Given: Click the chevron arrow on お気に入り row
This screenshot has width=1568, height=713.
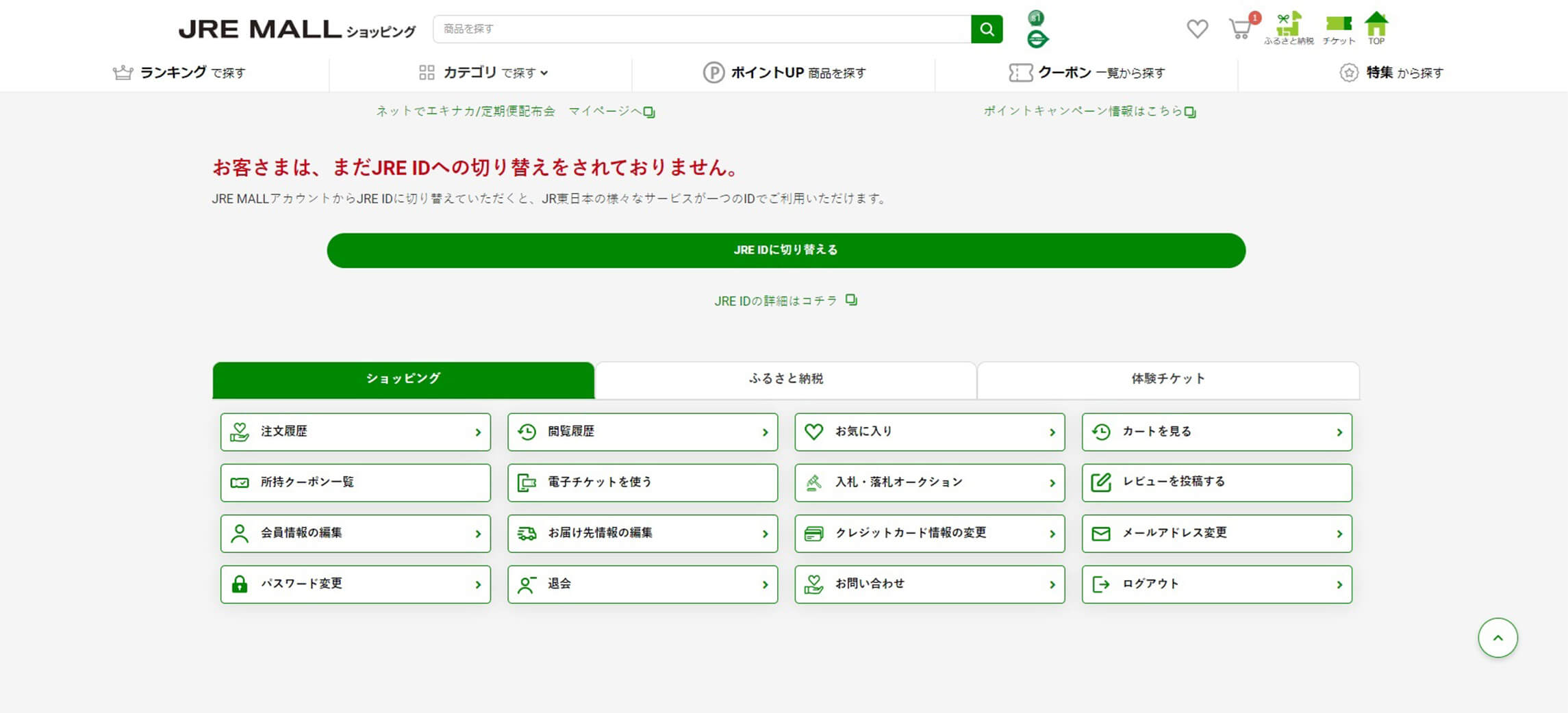Looking at the screenshot, I should pos(1052,432).
